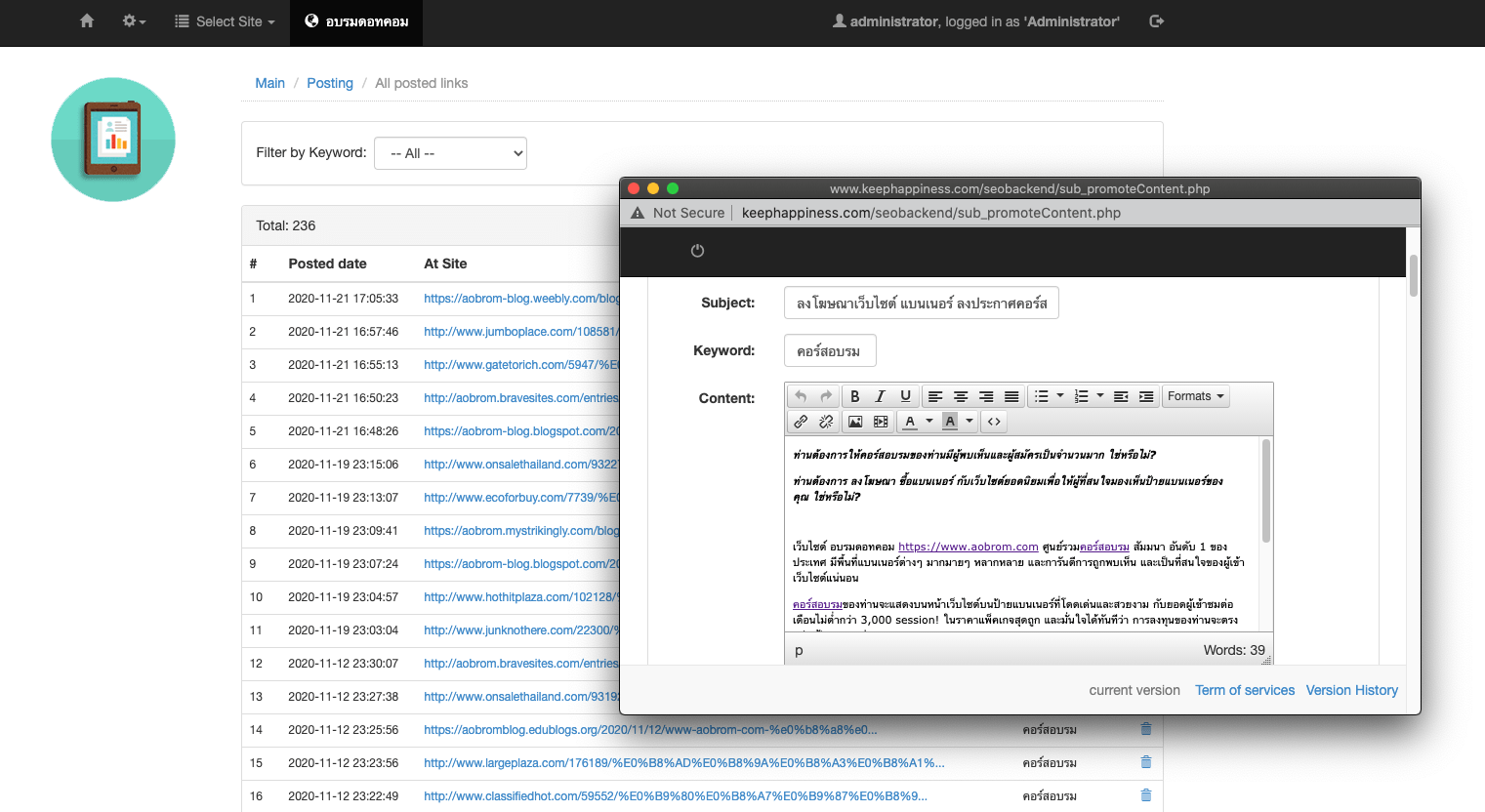The width and height of the screenshot is (1485, 812).
Task: Click the popup window vertical scrollbar
Action: (1413, 276)
